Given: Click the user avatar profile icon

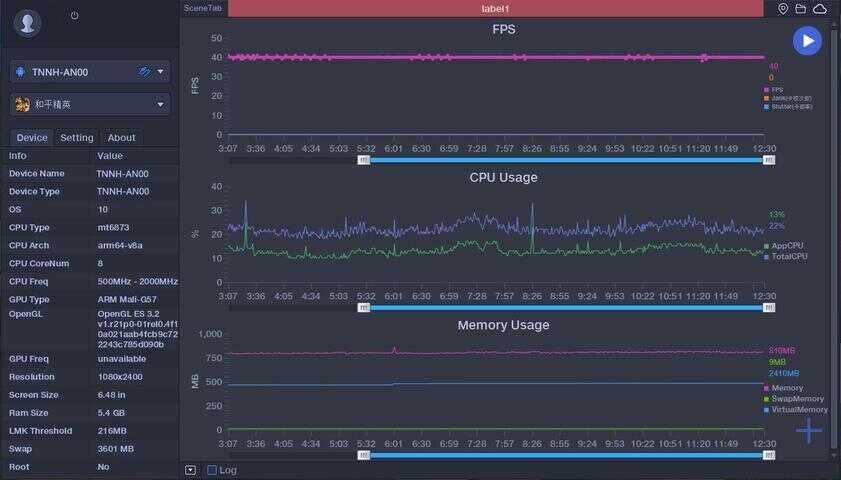Looking at the screenshot, I should [27, 22].
